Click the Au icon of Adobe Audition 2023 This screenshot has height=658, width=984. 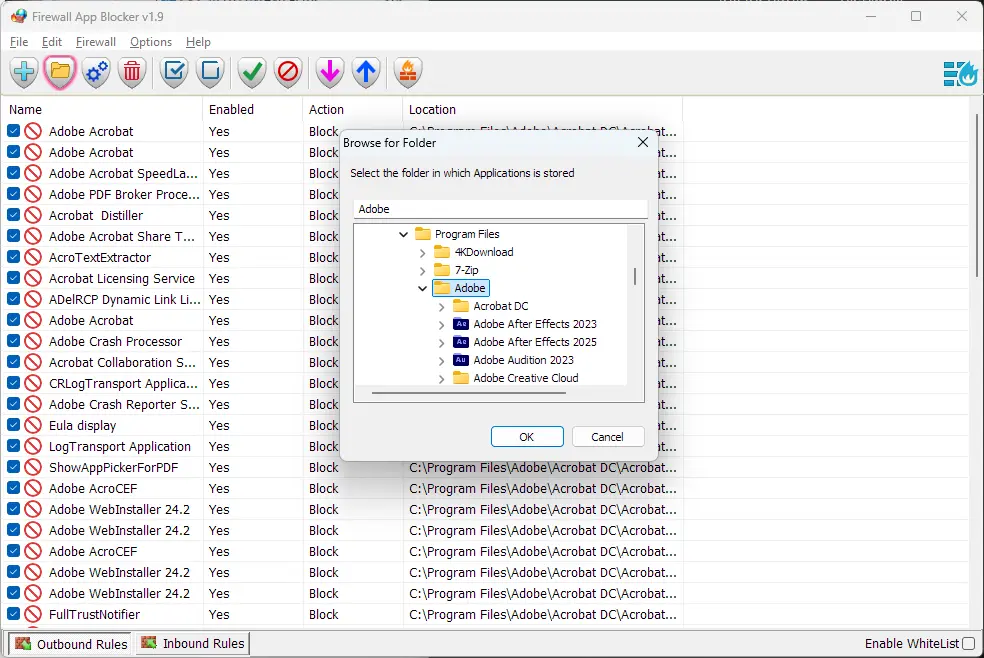(461, 360)
